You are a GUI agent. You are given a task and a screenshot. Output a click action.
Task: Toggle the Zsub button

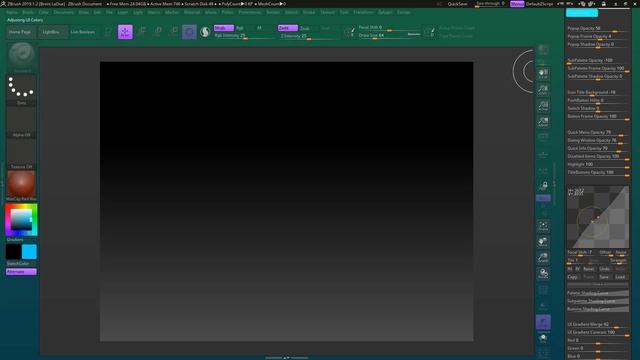coord(304,29)
